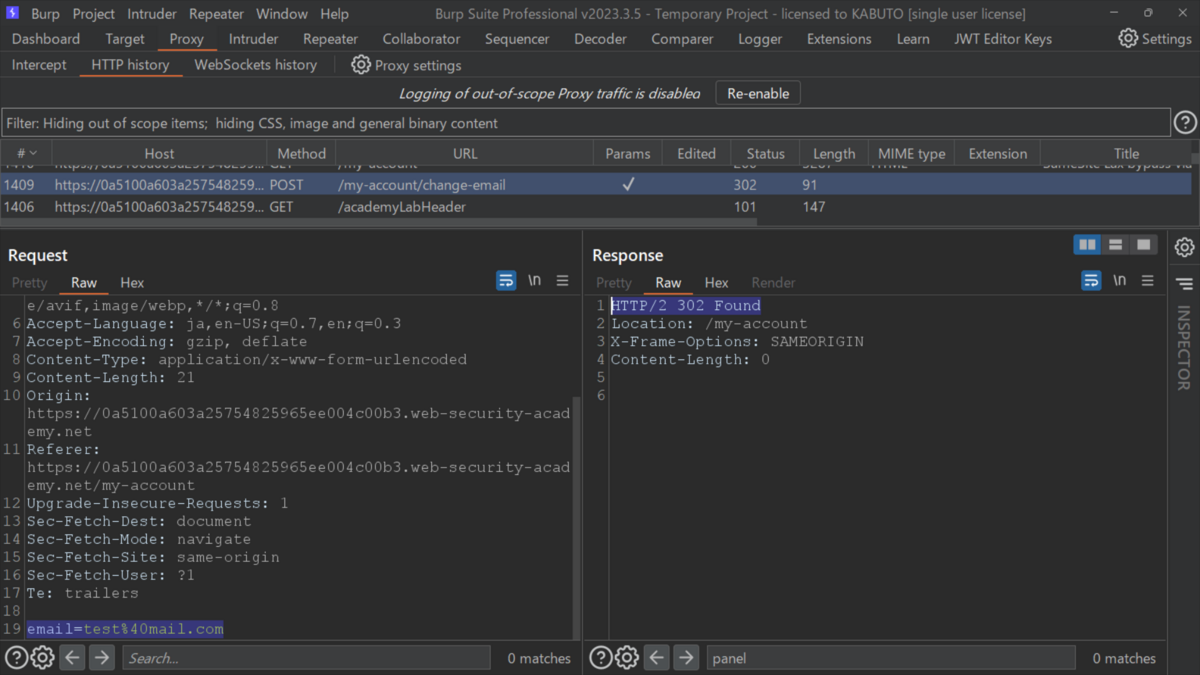
Task: Open the Response panel hamburger menu
Action: (x=1148, y=281)
